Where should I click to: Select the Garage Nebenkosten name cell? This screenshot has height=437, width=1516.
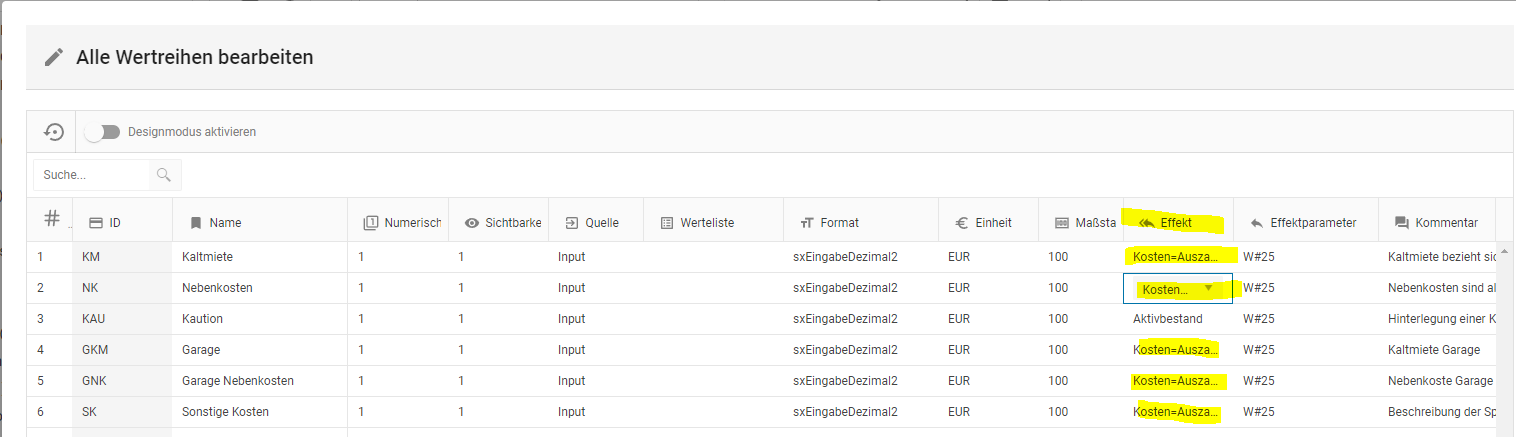pyautogui.click(x=237, y=381)
